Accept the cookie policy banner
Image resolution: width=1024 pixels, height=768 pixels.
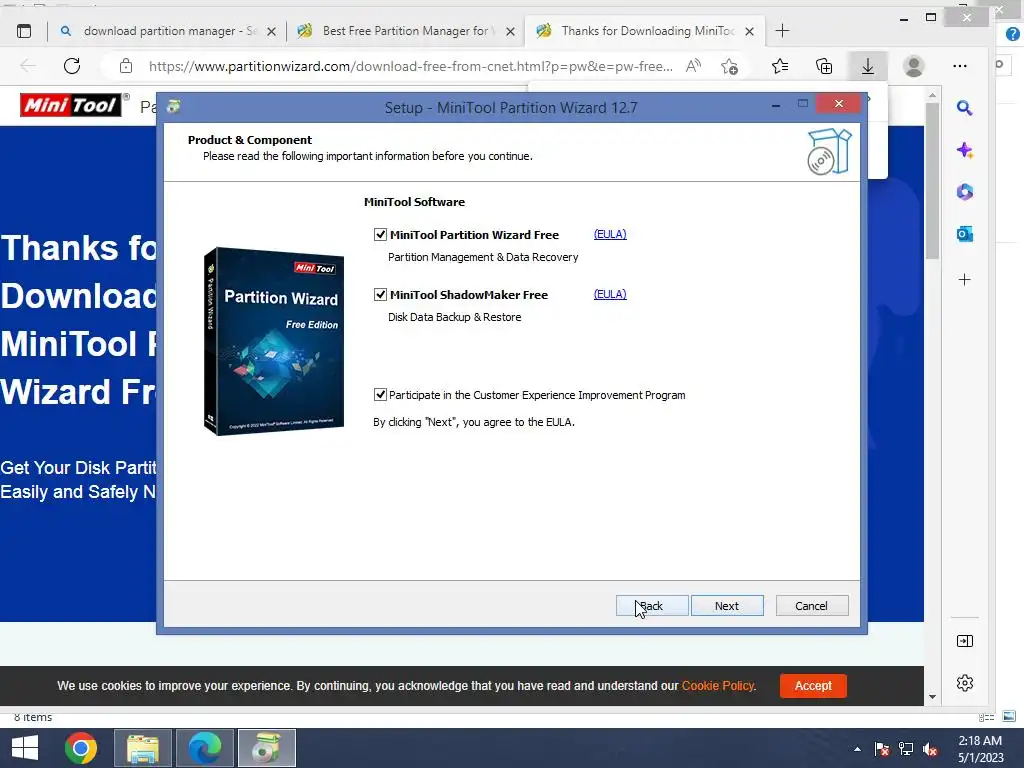tap(813, 686)
